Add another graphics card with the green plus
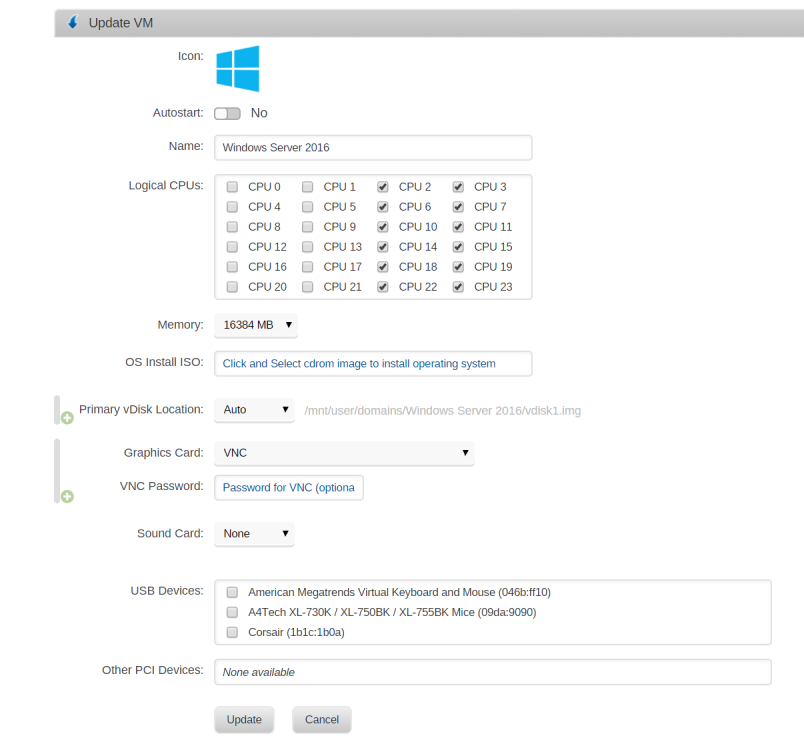The width and height of the screenshot is (804, 750). pyautogui.click(x=67, y=496)
